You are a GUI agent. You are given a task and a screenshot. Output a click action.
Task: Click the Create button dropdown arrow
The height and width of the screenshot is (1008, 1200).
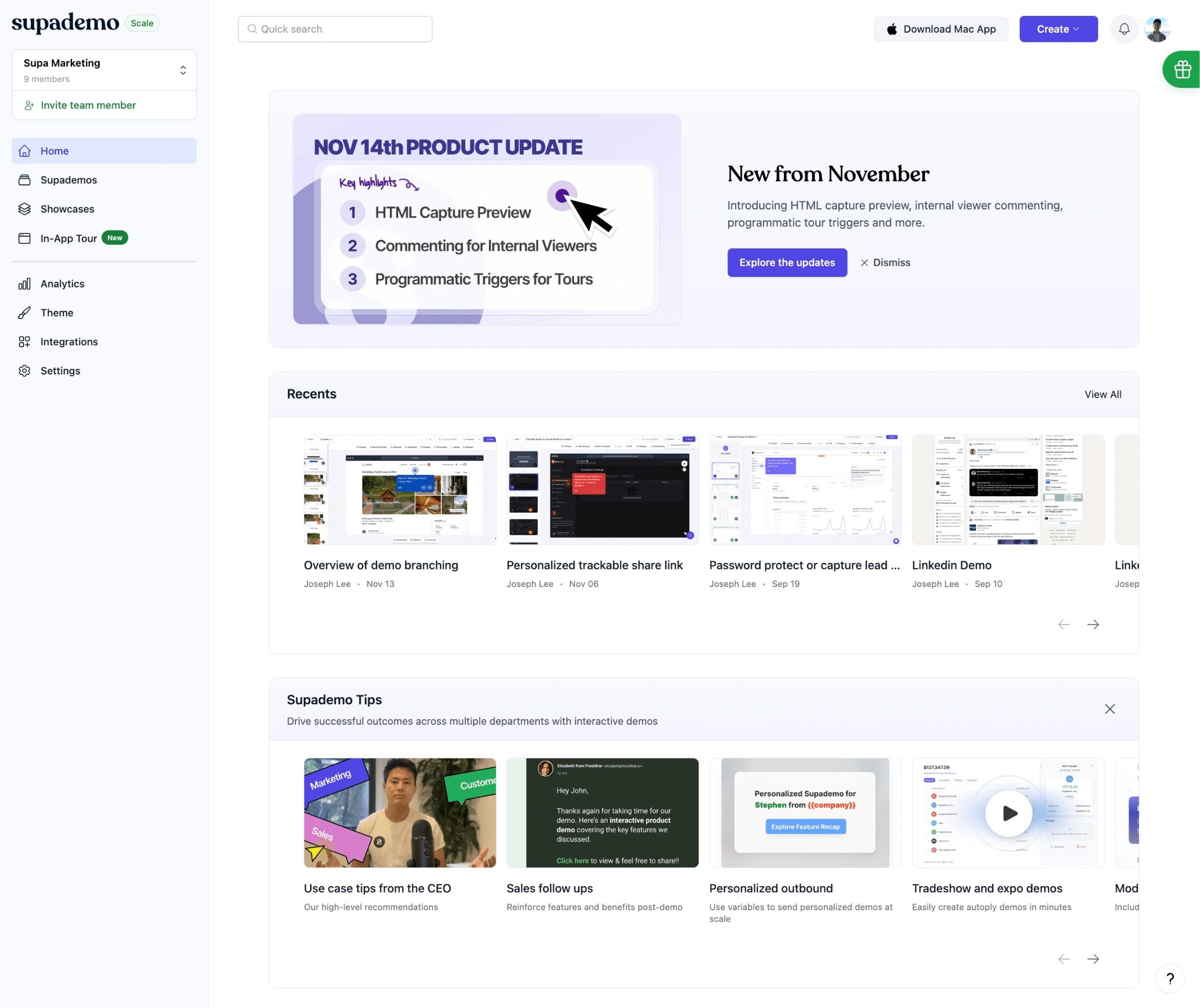click(1079, 28)
